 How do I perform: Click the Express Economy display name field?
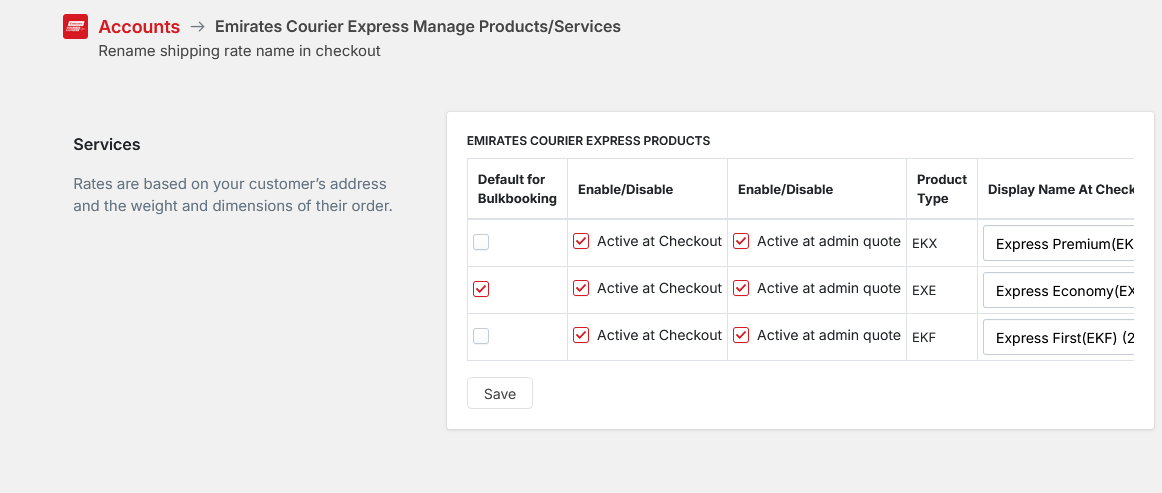(x=1060, y=291)
